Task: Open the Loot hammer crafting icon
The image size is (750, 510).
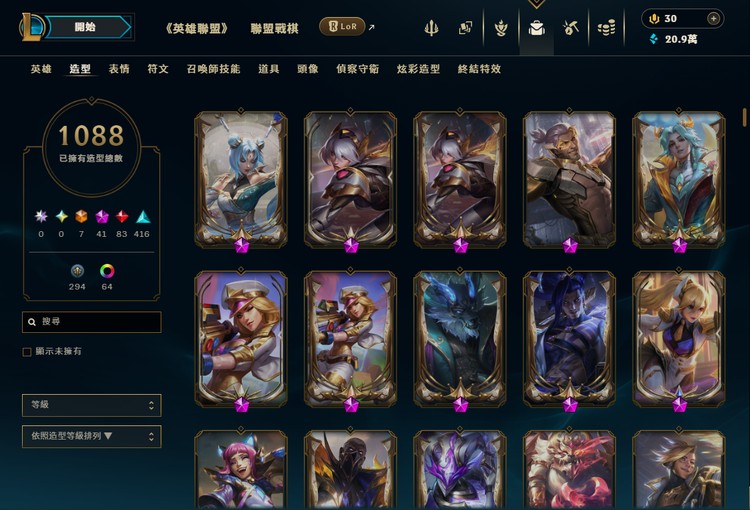Action: point(571,28)
